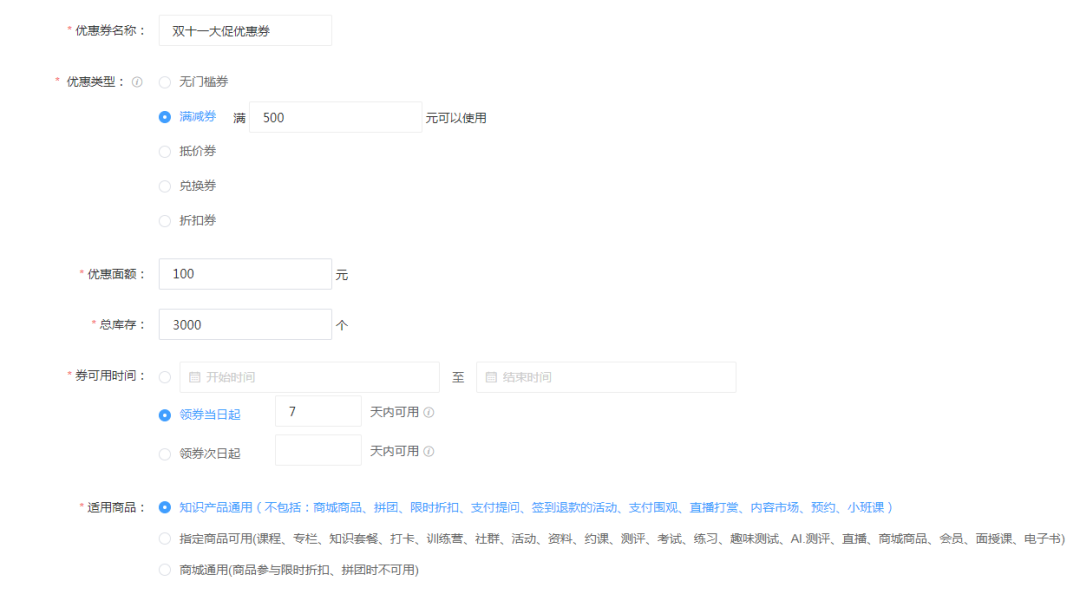Click calendar icon in 结束时间 field
This screenshot has width=1080, height=594.
coord(491,377)
